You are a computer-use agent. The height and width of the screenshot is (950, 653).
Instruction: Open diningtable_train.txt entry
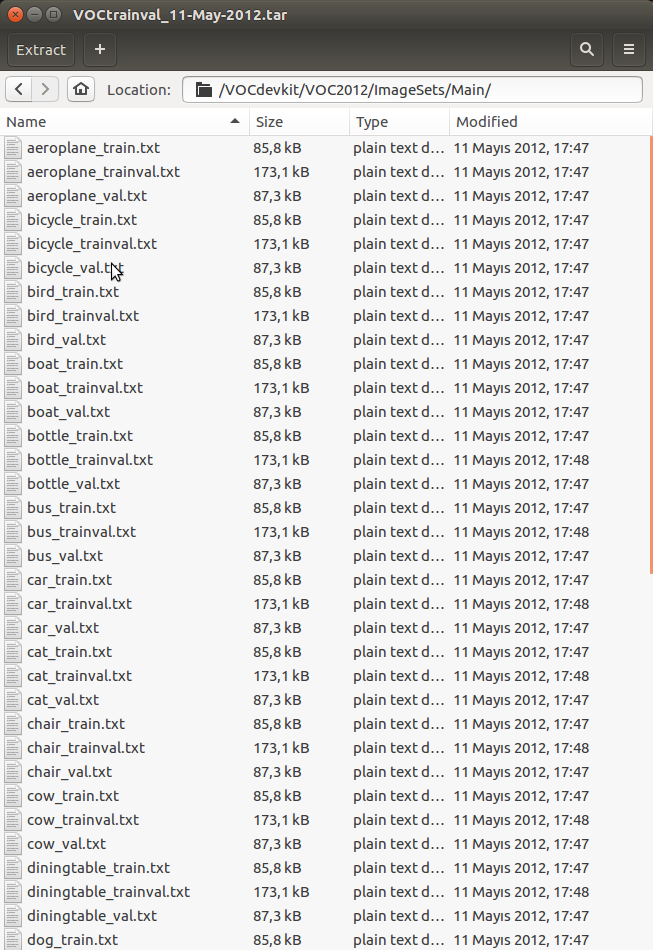point(98,867)
